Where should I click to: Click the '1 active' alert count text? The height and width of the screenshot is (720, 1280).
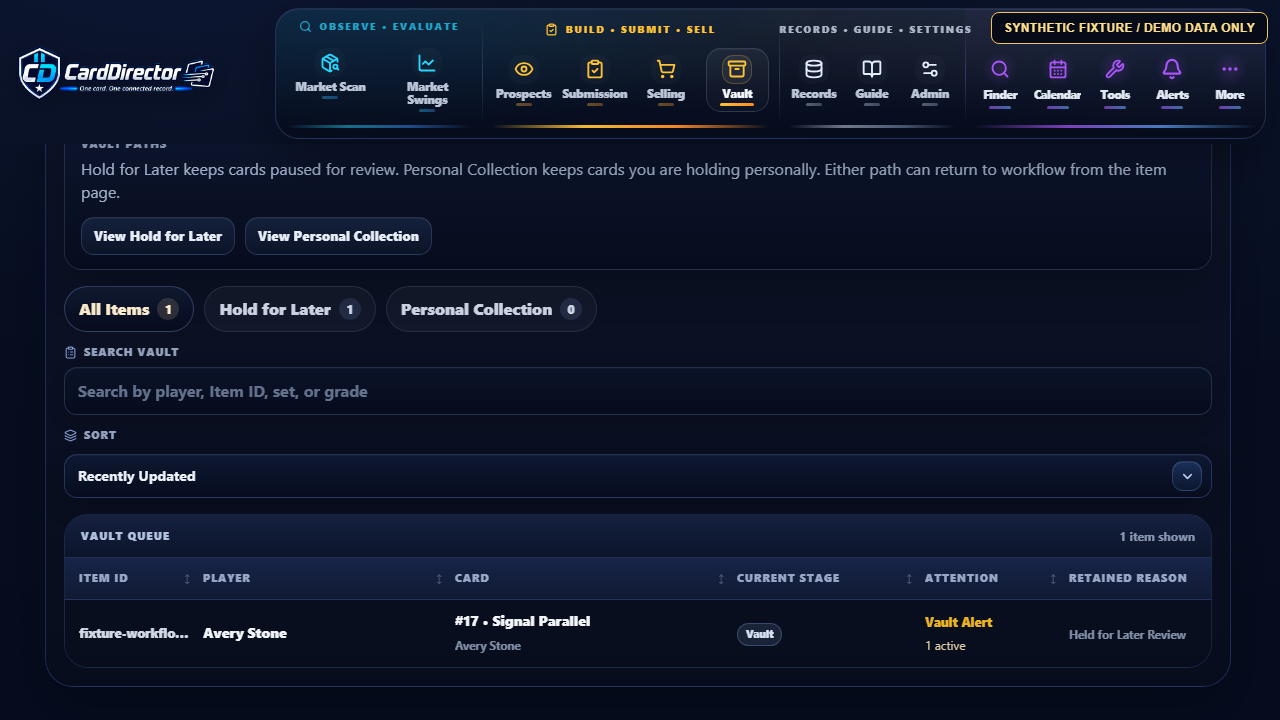pyautogui.click(x=945, y=646)
